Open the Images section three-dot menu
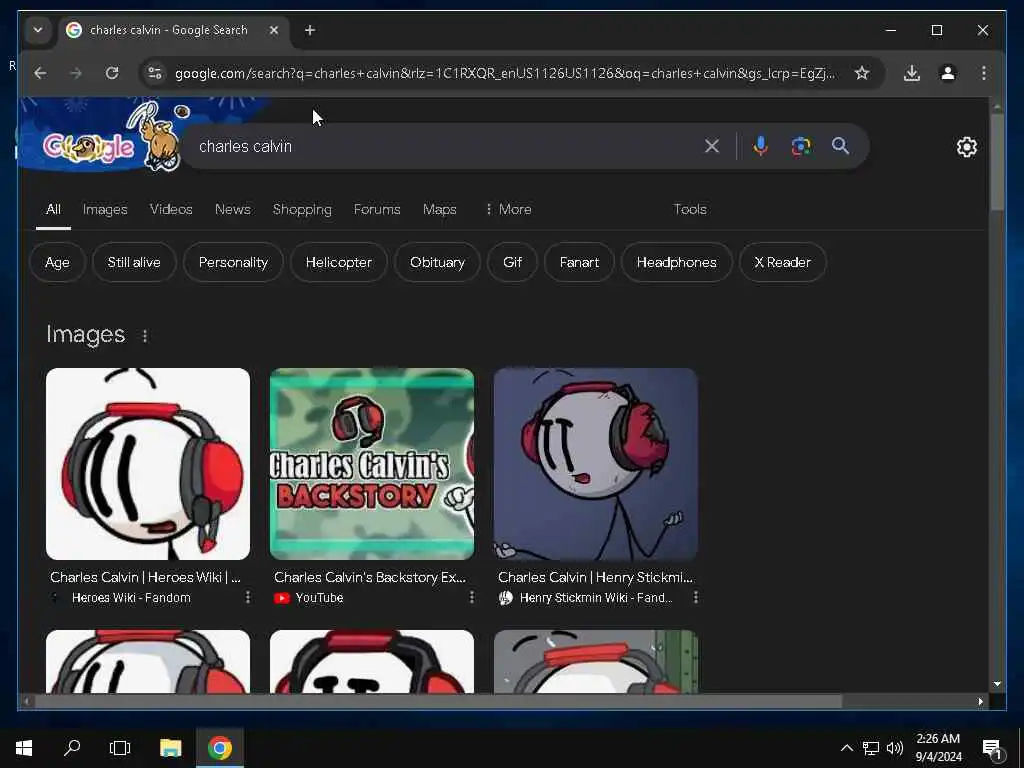 pyautogui.click(x=145, y=336)
